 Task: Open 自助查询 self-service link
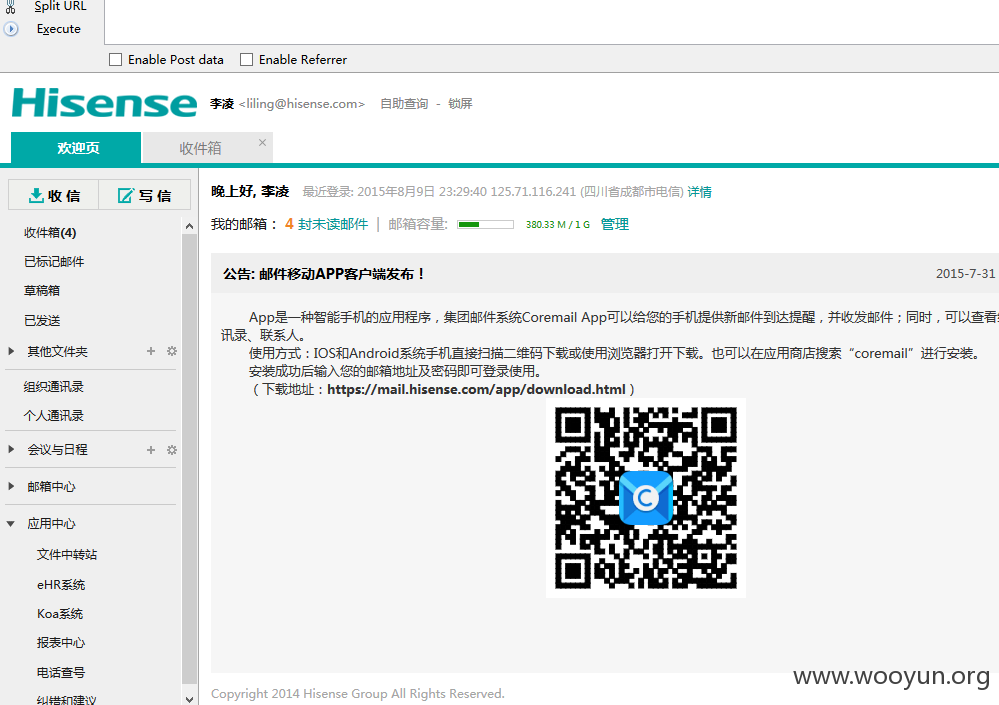click(404, 104)
